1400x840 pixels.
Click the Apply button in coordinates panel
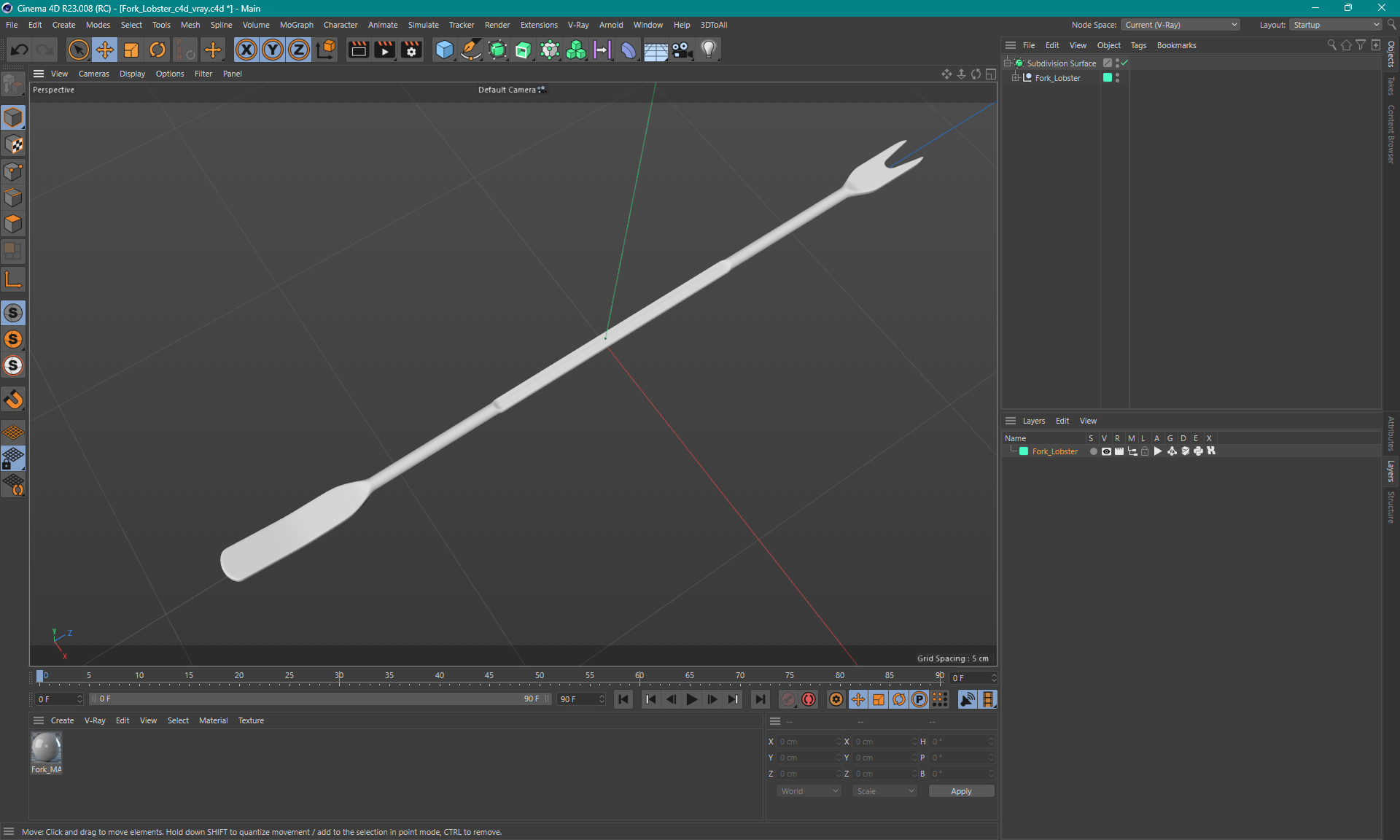click(959, 790)
